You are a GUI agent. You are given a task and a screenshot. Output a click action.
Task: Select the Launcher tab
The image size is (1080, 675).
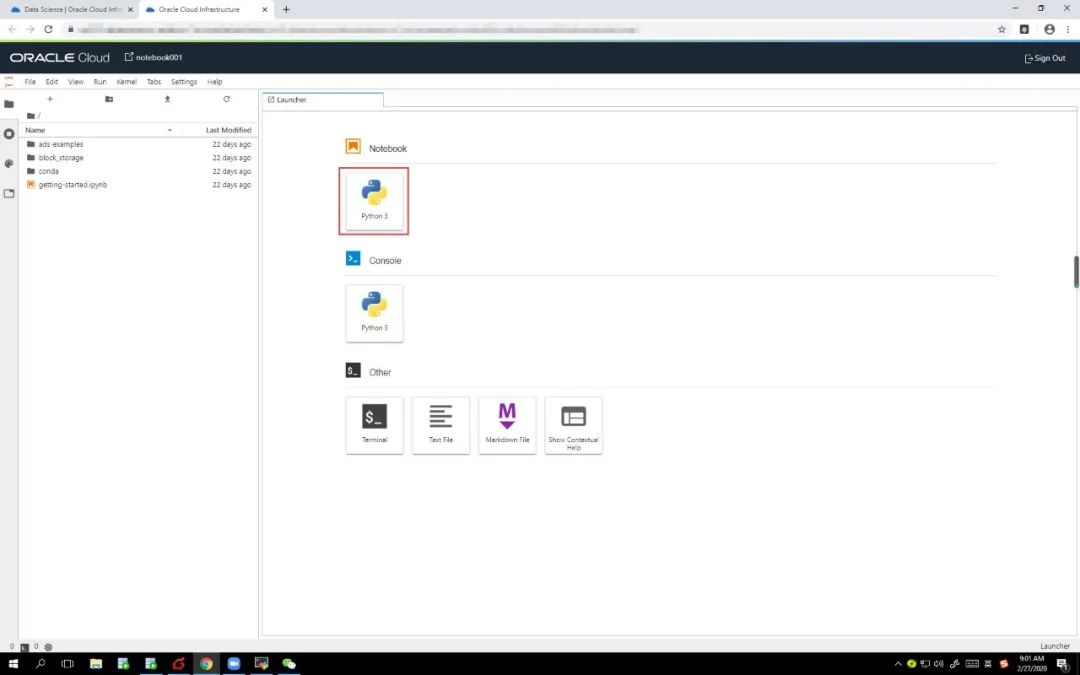322,100
